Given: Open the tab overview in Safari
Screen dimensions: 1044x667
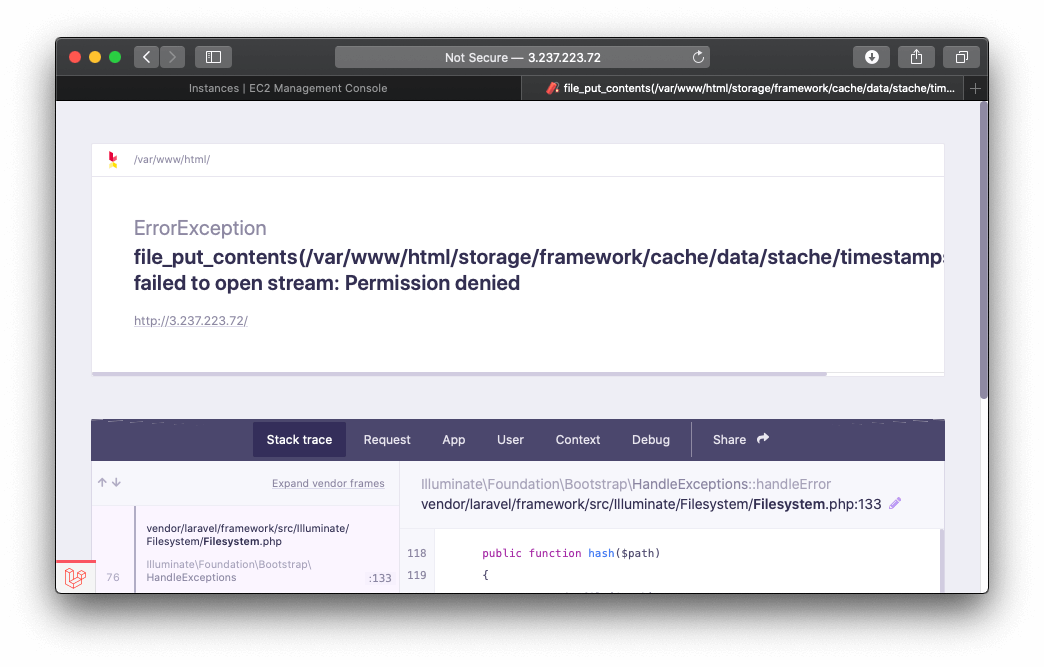Looking at the screenshot, I should [x=961, y=57].
